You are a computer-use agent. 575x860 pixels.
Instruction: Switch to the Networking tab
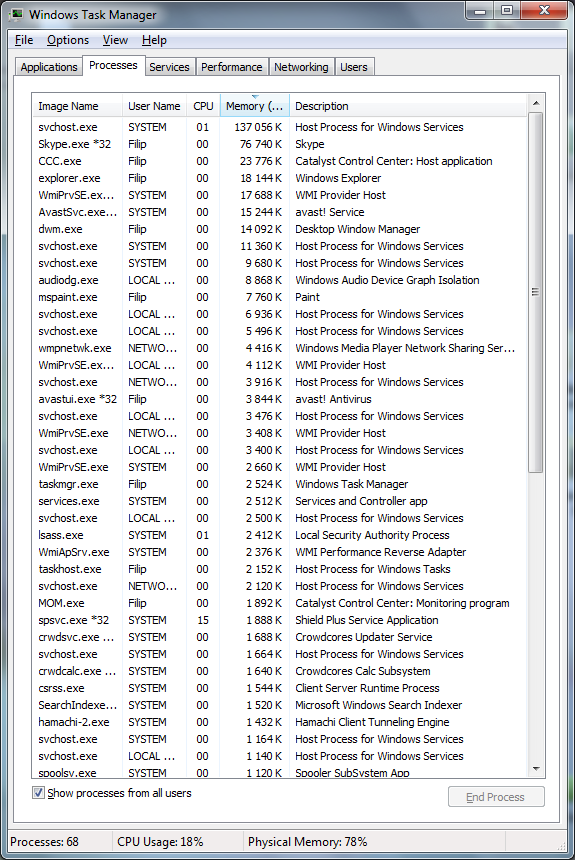pos(301,67)
